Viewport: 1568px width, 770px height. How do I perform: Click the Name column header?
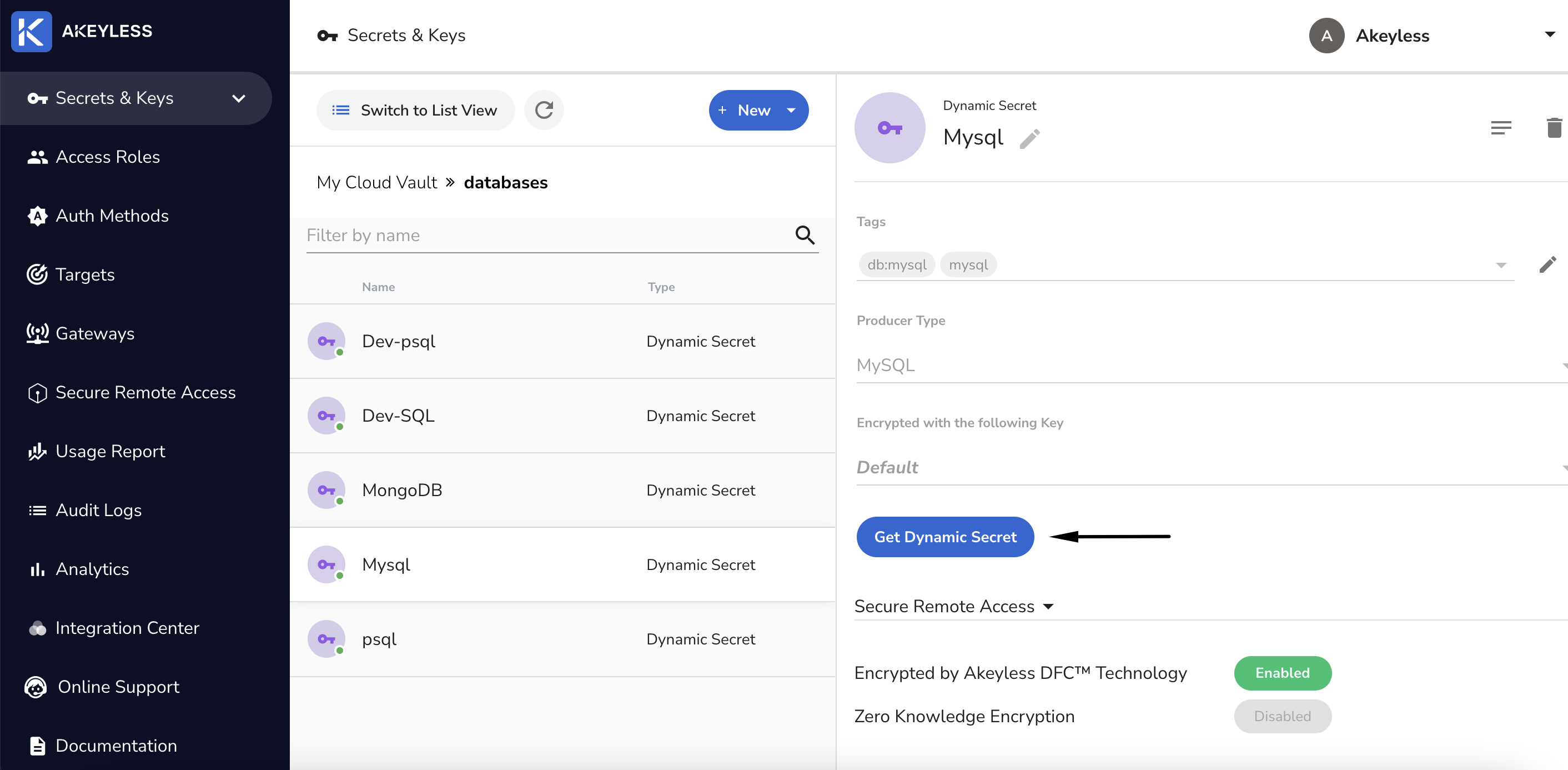click(378, 288)
